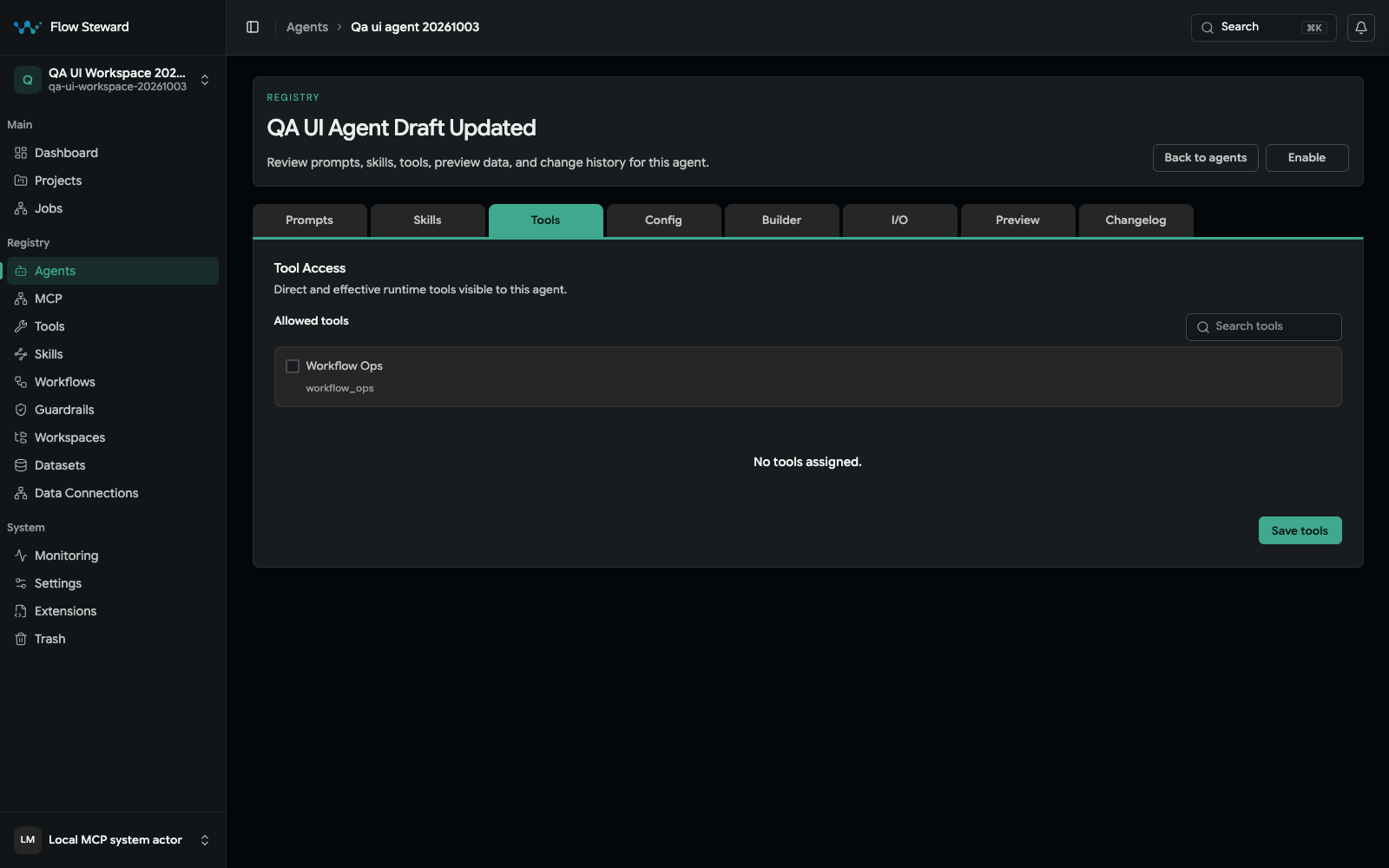Click the magnifier icon in Search tools
Screen dimensions: 1389x868
1203,327
